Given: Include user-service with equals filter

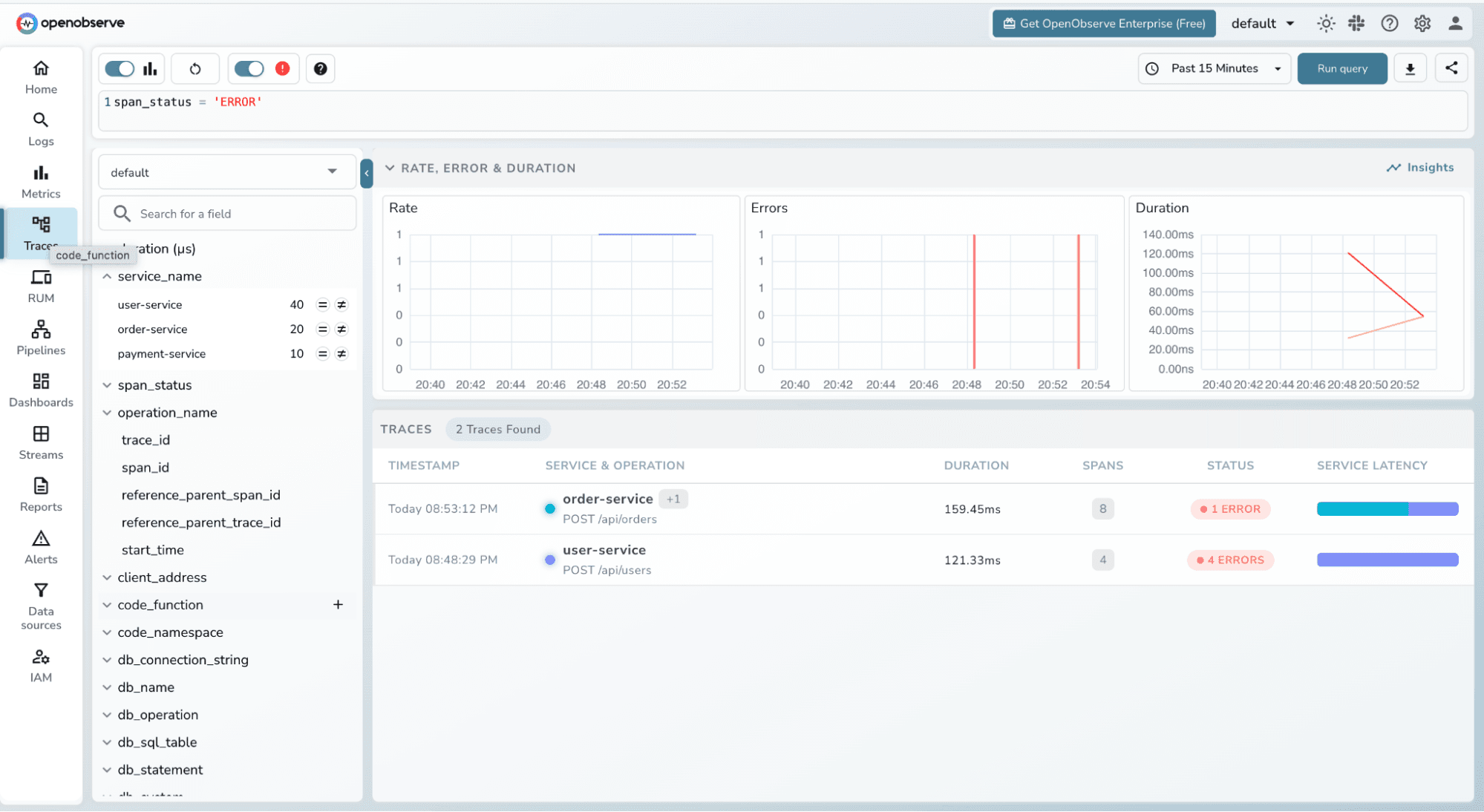Looking at the screenshot, I should pyautogui.click(x=322, y=304).
